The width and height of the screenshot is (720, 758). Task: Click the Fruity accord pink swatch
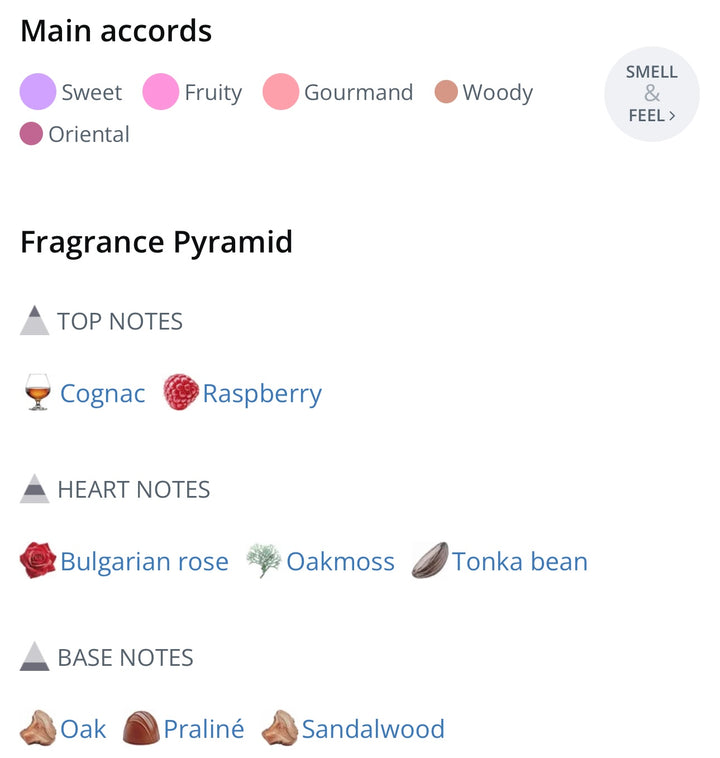(x=160, y=92)
